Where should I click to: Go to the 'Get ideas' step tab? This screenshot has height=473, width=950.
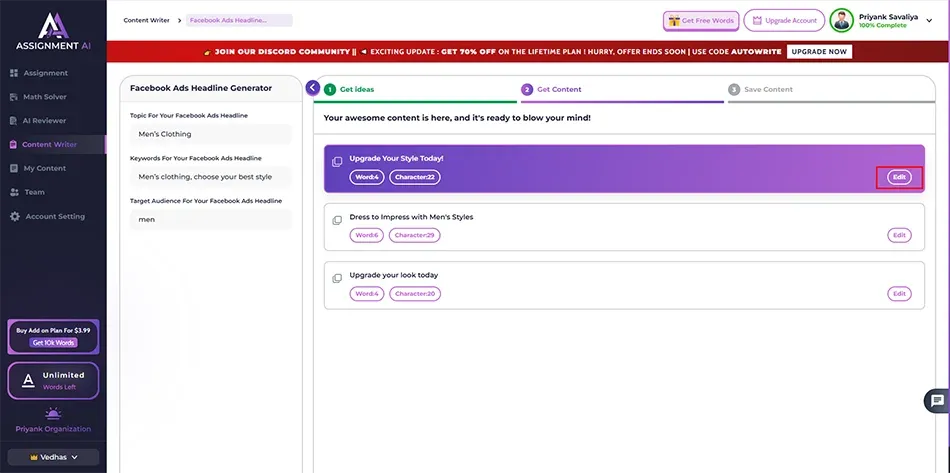(x=356, y=90)
